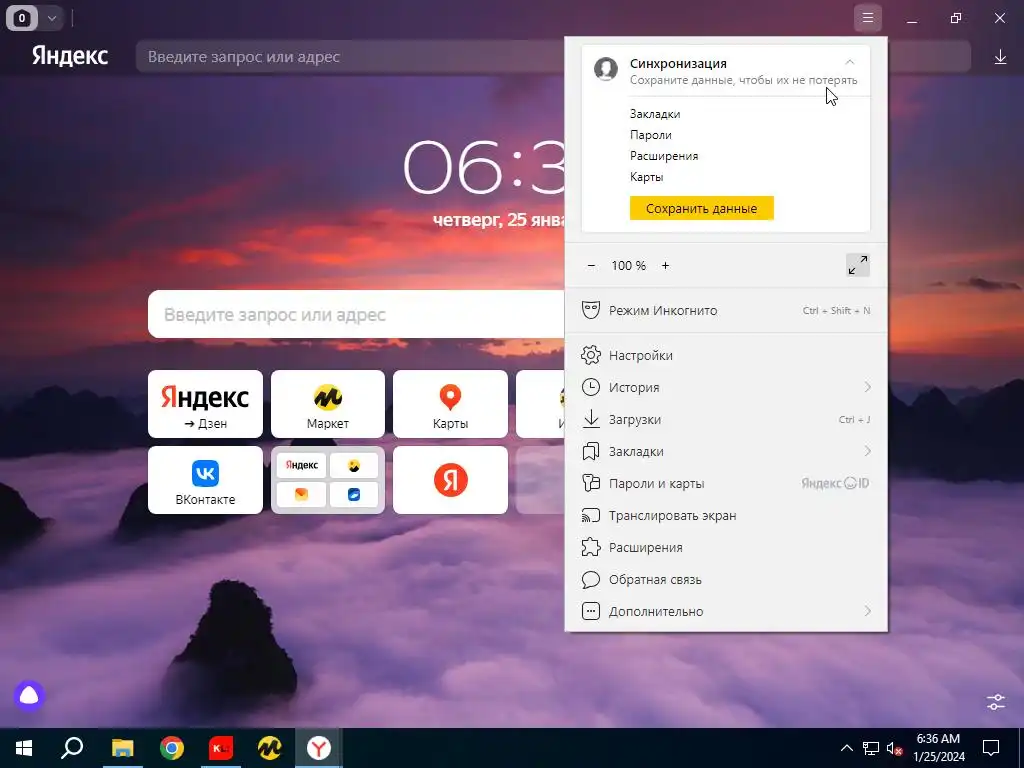1024x768 pixels.
Task: Open the tab counter button showing 0
Action: click(x=22, y=18)
